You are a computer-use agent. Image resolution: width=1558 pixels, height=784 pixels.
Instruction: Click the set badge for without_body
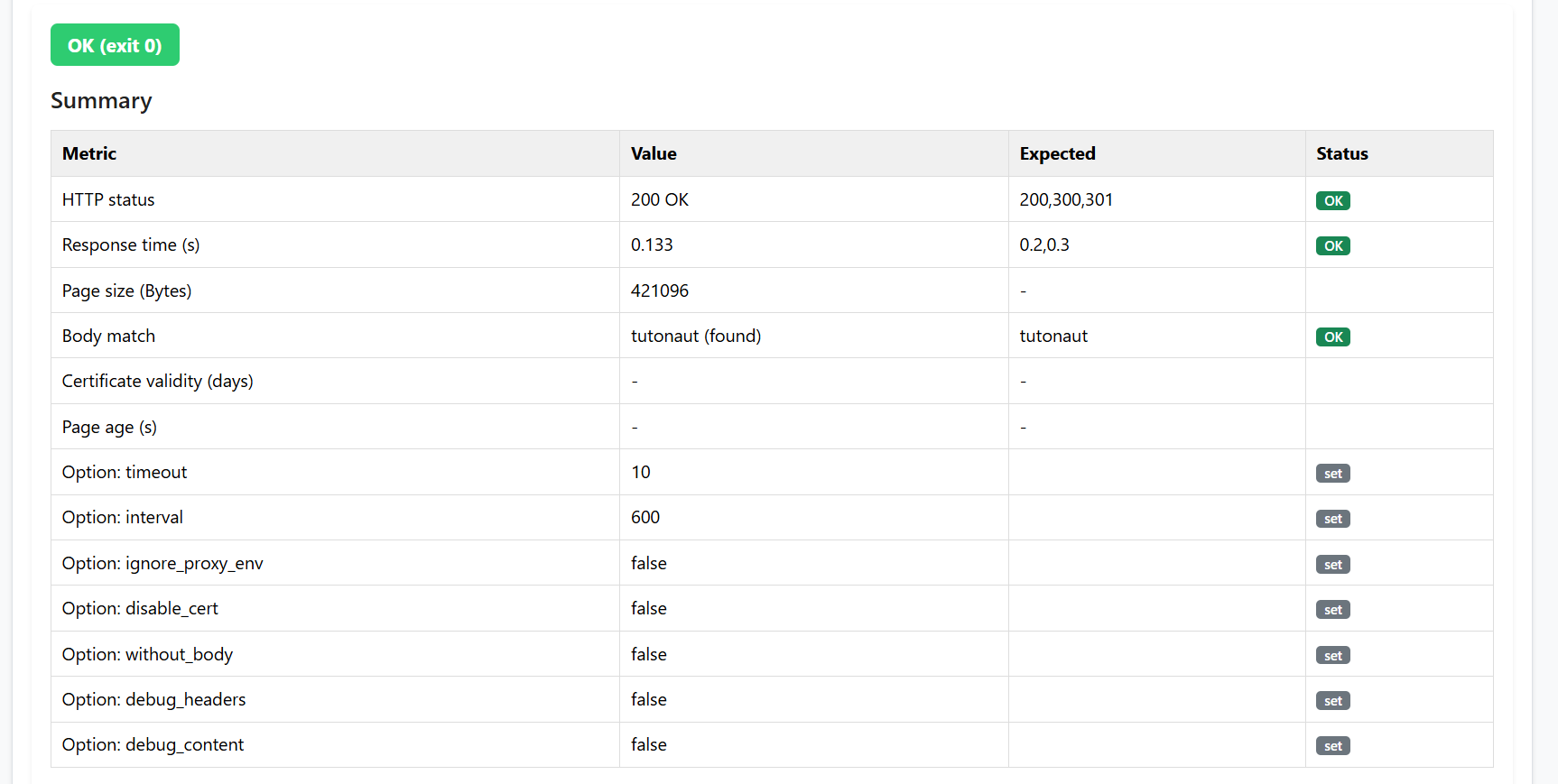tap(1332, 656)
